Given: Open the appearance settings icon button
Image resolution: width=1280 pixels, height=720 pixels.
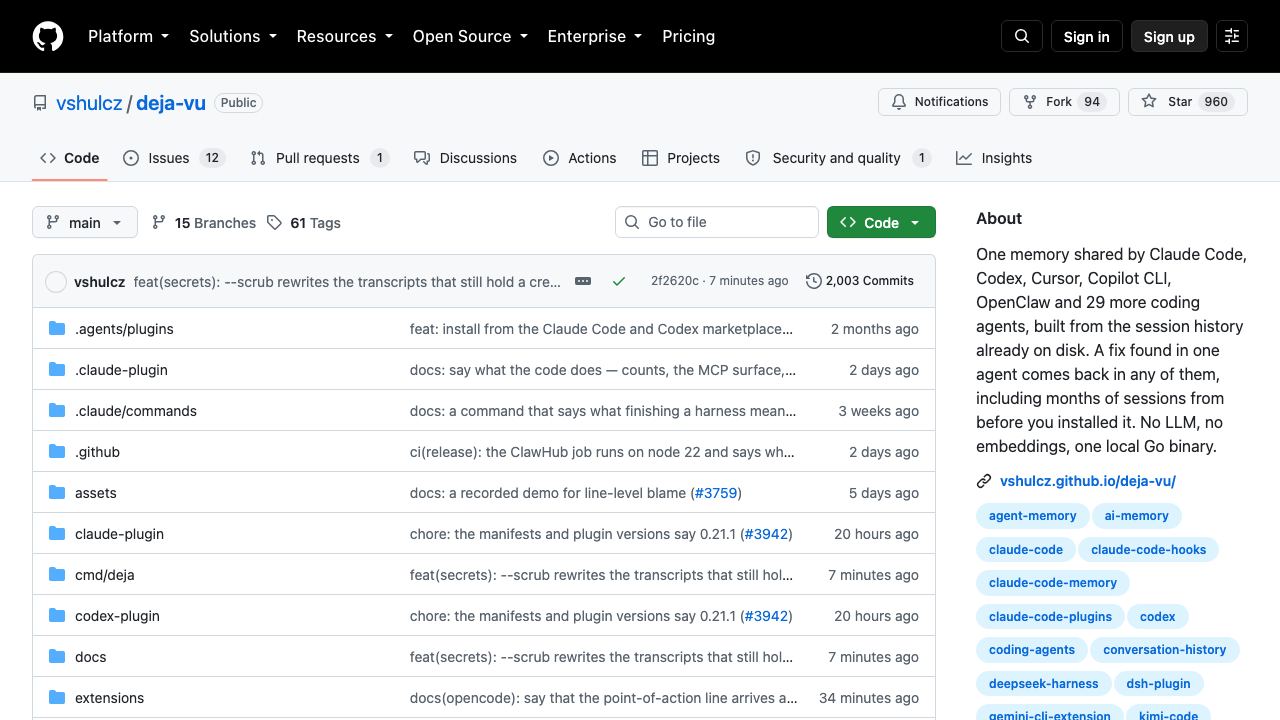Looking at the screenshot, I should pos(1232,36).
